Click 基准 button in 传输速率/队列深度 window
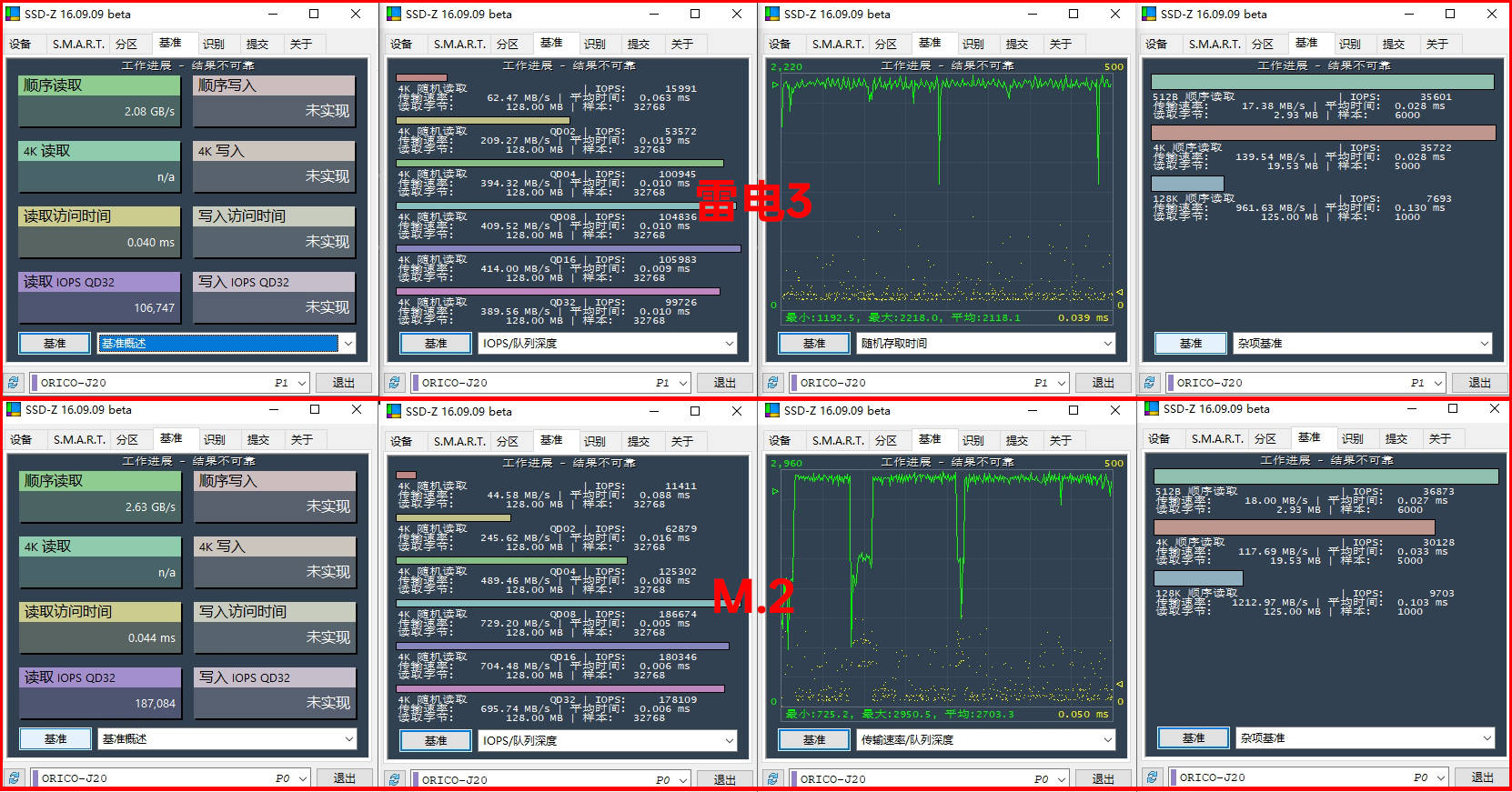This screenshot has height=792, width=1512. point(814,739)
